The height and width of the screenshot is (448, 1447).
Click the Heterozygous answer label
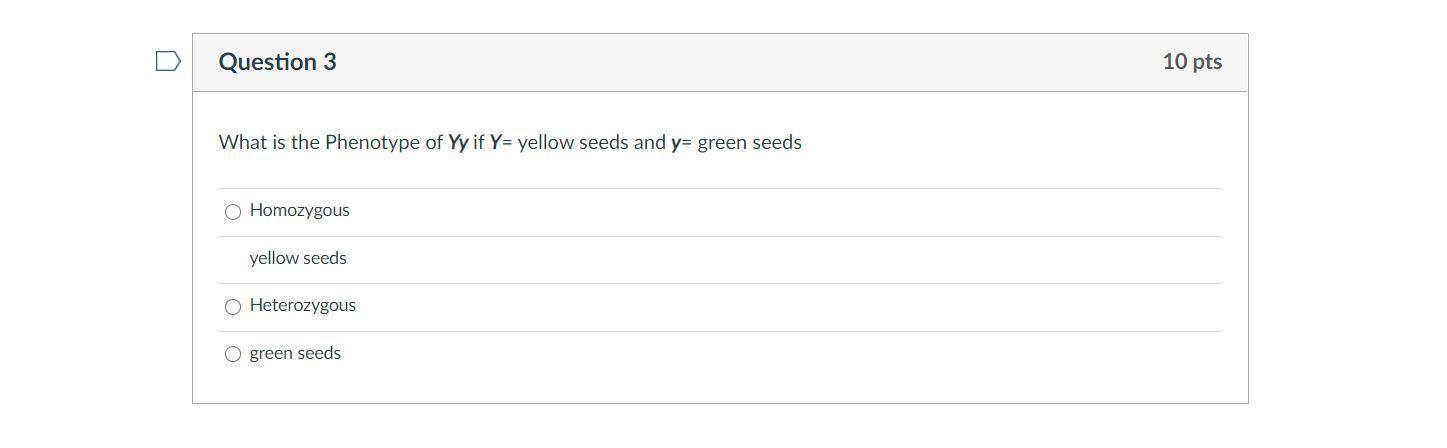[302, 305]
